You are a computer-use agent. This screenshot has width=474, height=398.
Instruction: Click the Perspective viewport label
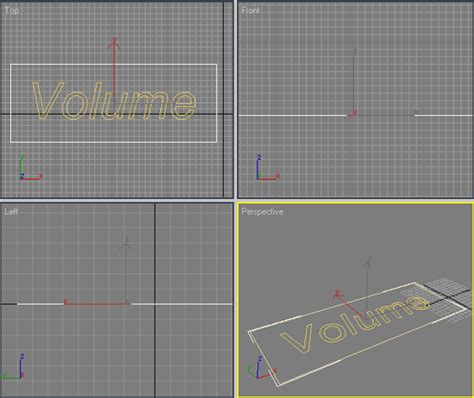point(262,212)
